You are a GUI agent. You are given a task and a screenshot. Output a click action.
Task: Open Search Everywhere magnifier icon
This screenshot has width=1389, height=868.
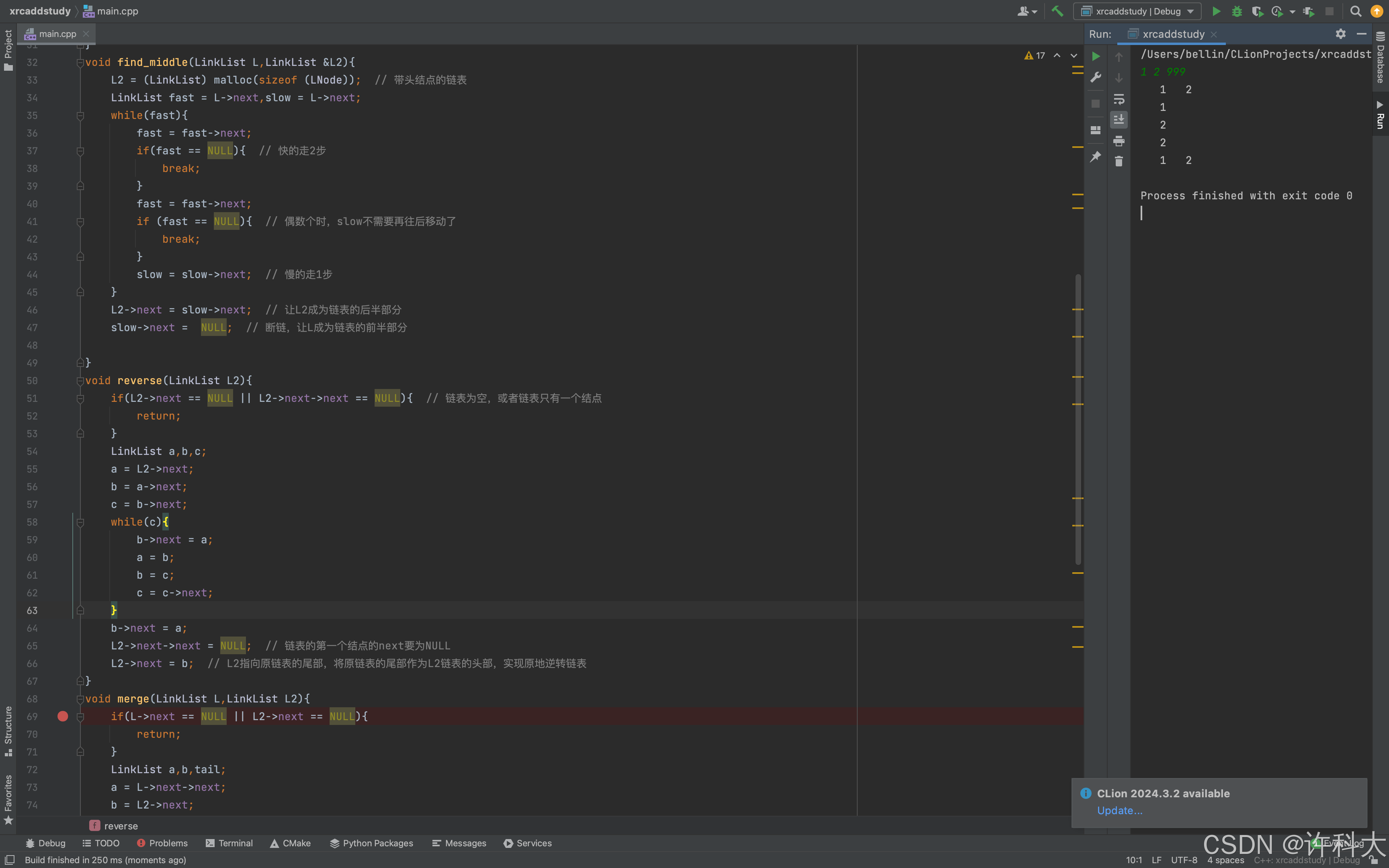point(1356,11)
